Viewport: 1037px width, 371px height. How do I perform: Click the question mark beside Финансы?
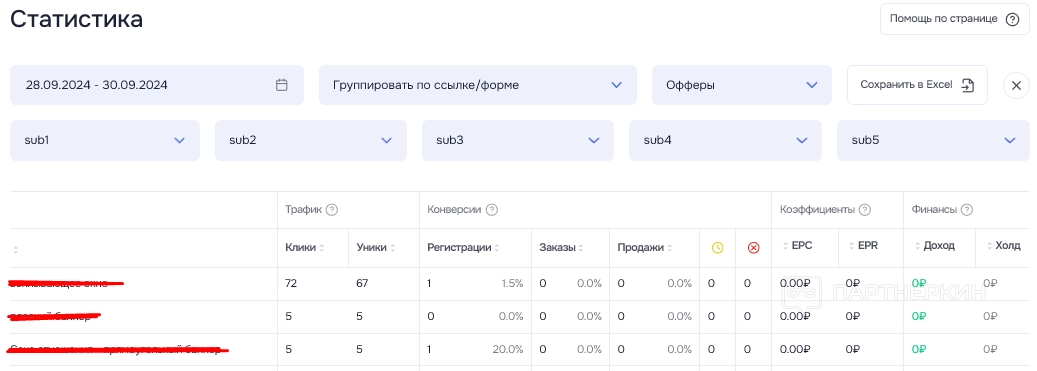(x=966, y=210)
